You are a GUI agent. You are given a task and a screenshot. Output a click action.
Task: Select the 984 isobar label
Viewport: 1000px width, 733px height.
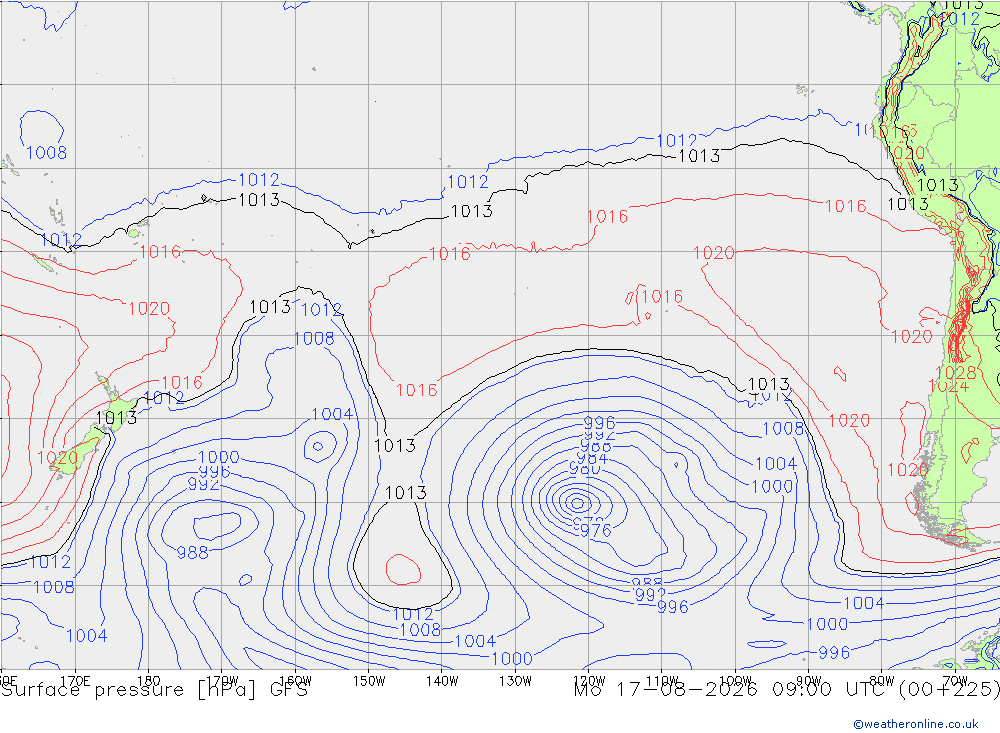click(592, 458)
